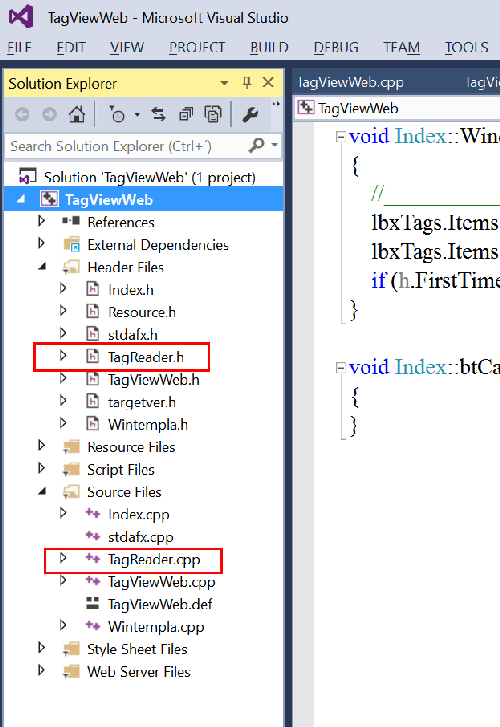Screen dimensions: 500x727
Task: Collapse the Index::btCa function outline
Action: pos(340,368)
